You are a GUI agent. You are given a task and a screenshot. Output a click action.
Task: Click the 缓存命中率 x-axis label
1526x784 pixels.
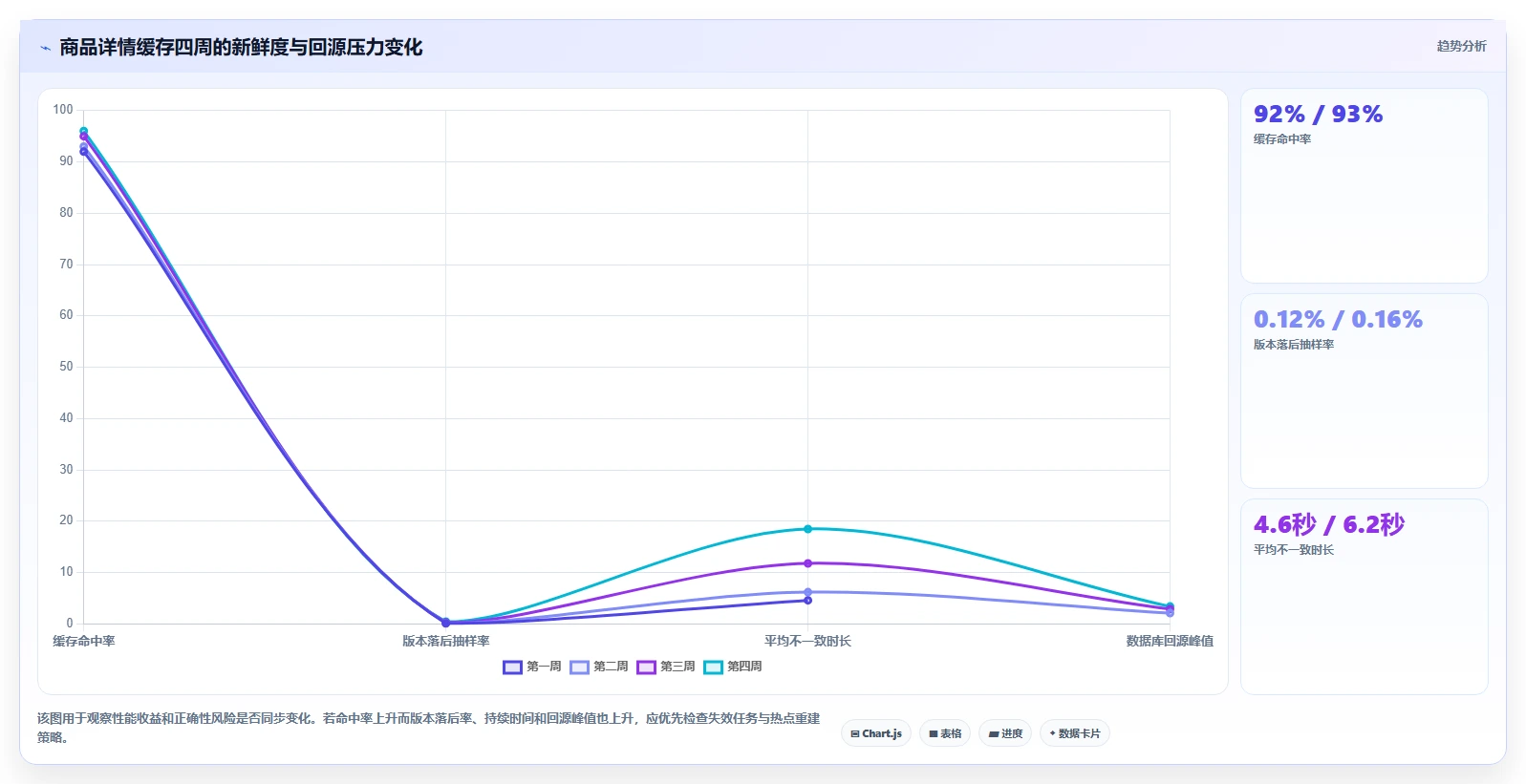point(84,641)
